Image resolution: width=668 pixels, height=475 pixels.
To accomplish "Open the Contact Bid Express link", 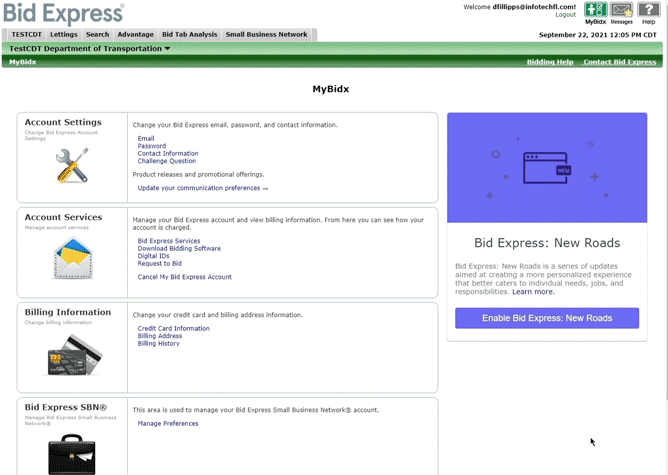I will pos(619,62).
